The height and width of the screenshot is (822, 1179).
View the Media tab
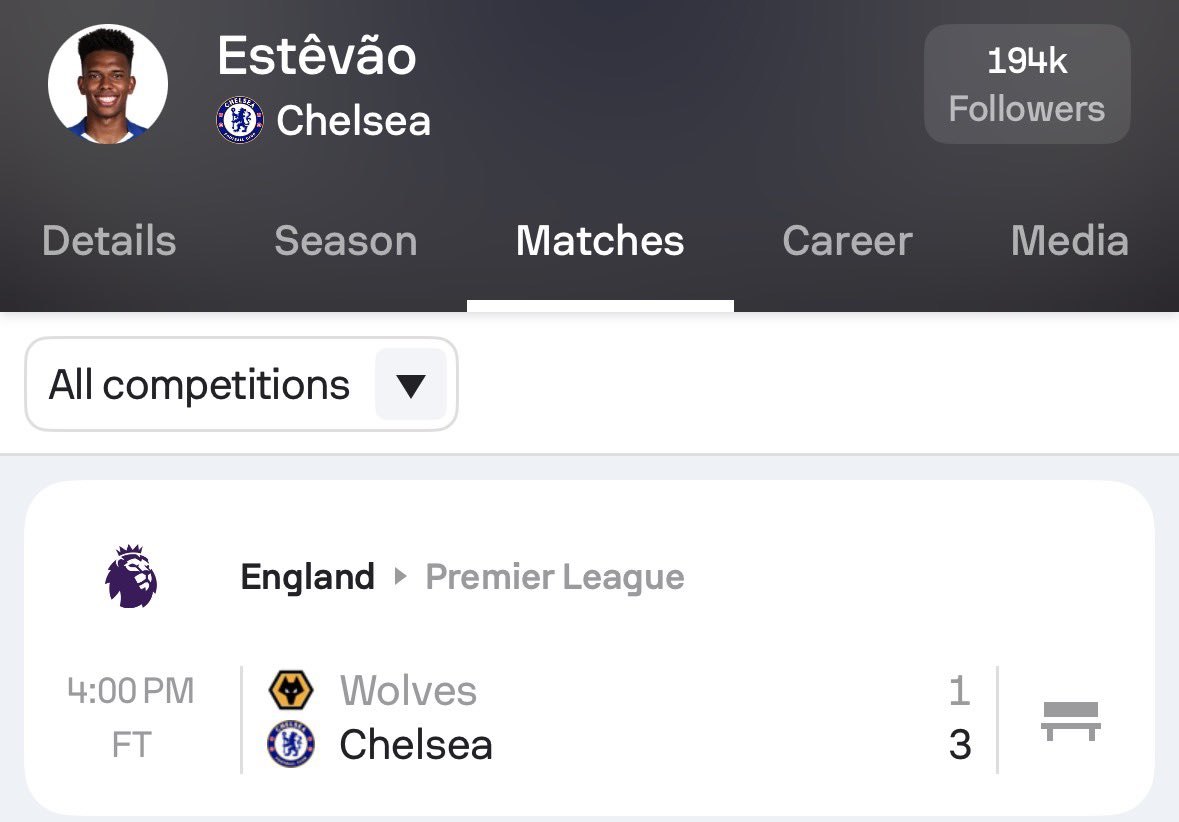(x=1069, y=241)
